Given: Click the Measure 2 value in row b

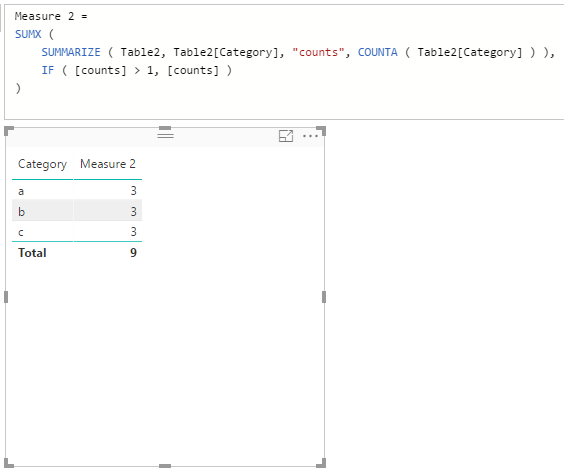Looking at the screenshot, I should point(133,212).
